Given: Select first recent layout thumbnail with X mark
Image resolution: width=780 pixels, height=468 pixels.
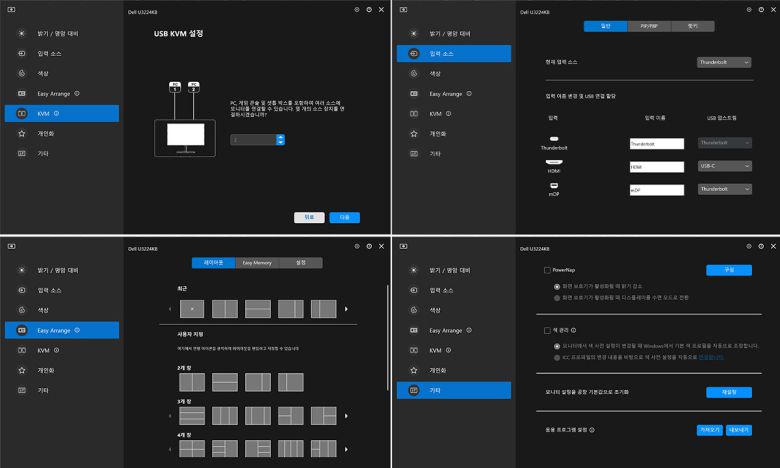Looking at the screenshot, I should pyautogui.click(x=192, y=309).
